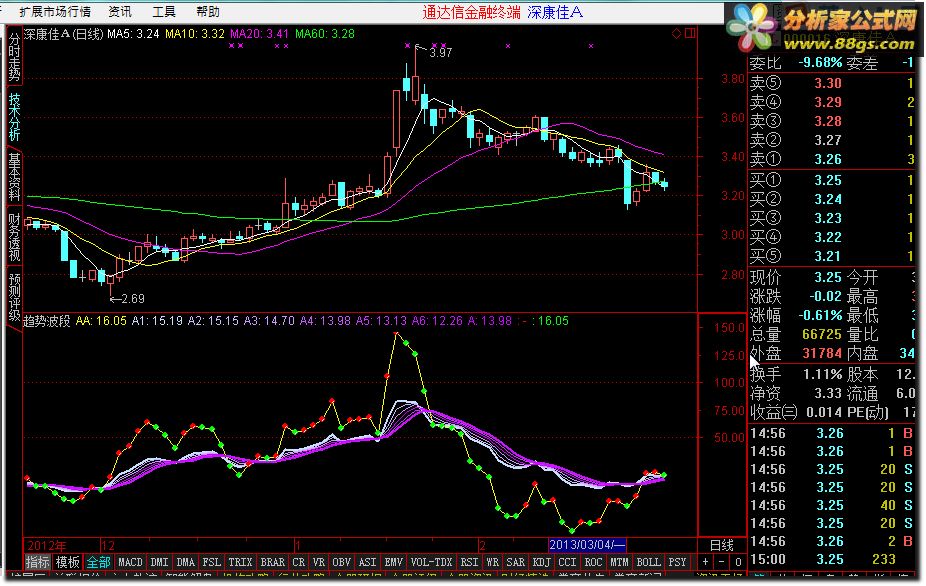Click the 2.69 low price marker
The height and width of the screenshot is (586, 926).
[x=133, y=299]
